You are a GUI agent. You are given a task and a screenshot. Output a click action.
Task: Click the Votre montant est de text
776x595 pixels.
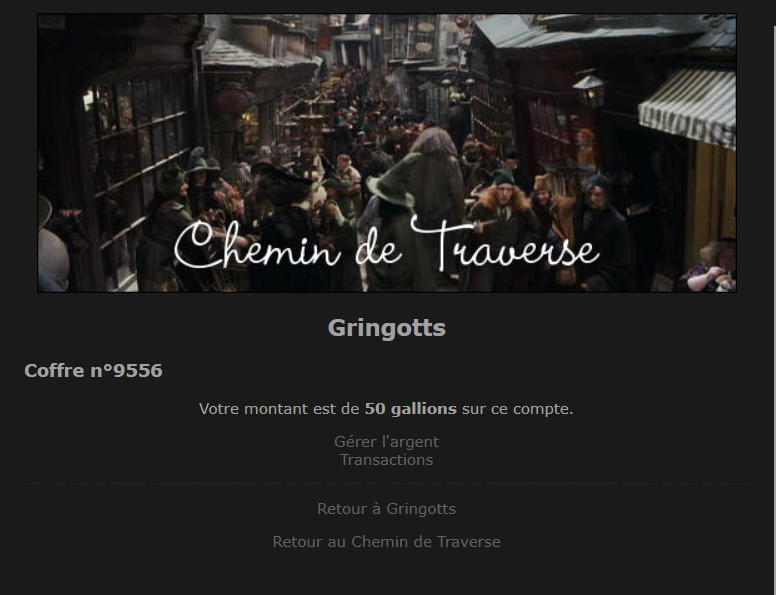[x=279, y=409]
